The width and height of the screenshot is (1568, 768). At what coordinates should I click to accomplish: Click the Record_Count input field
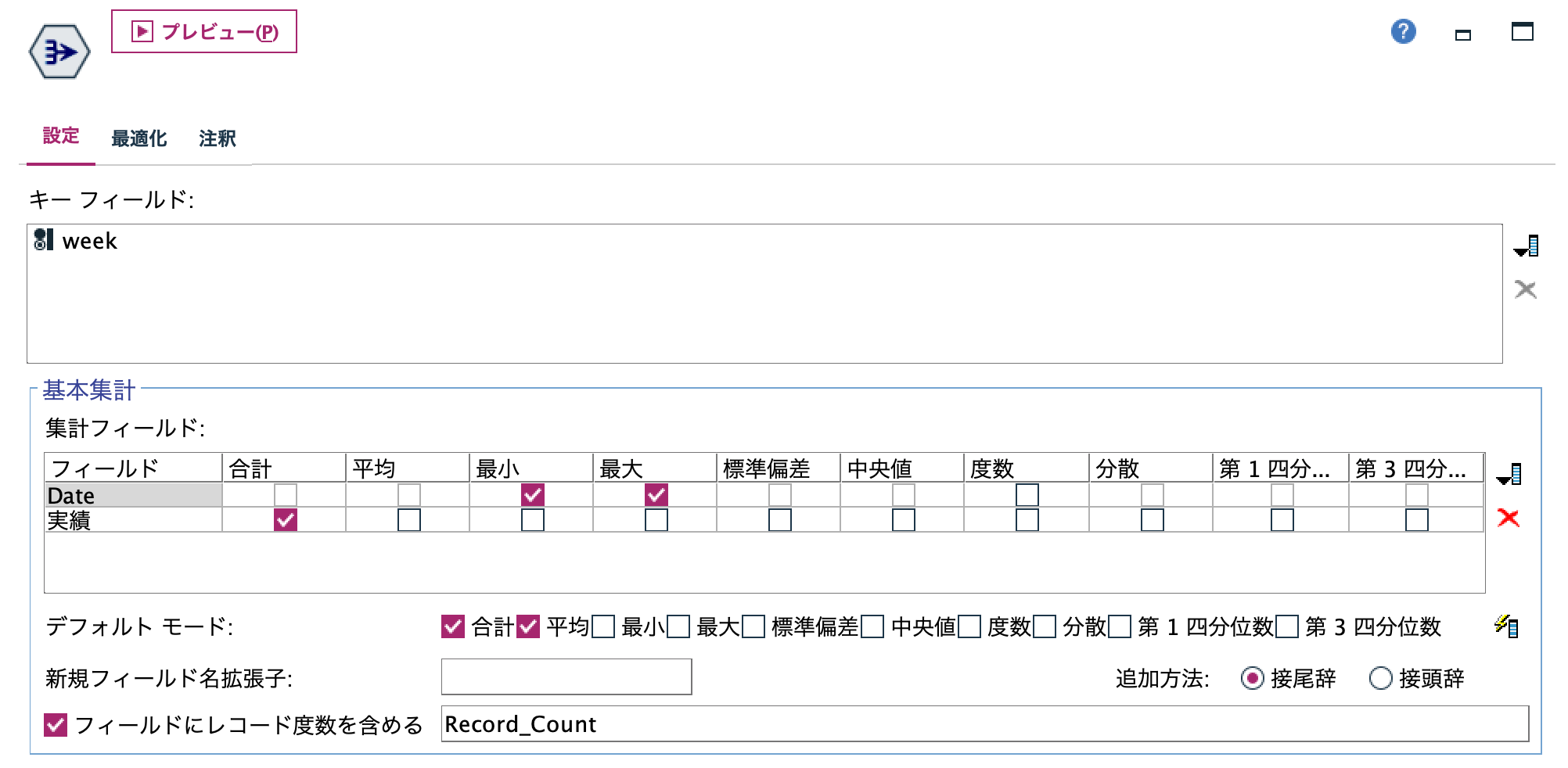point(985,723)
